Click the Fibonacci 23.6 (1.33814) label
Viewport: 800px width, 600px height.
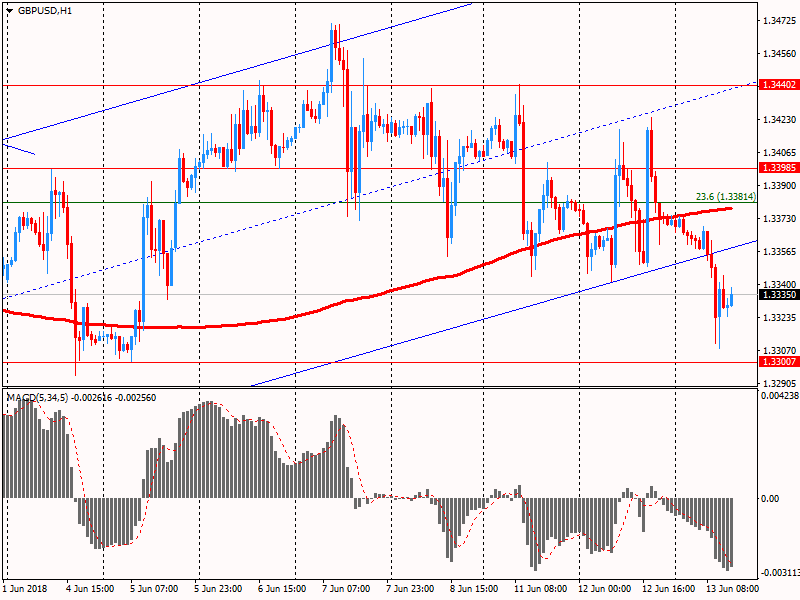point(726,197)
